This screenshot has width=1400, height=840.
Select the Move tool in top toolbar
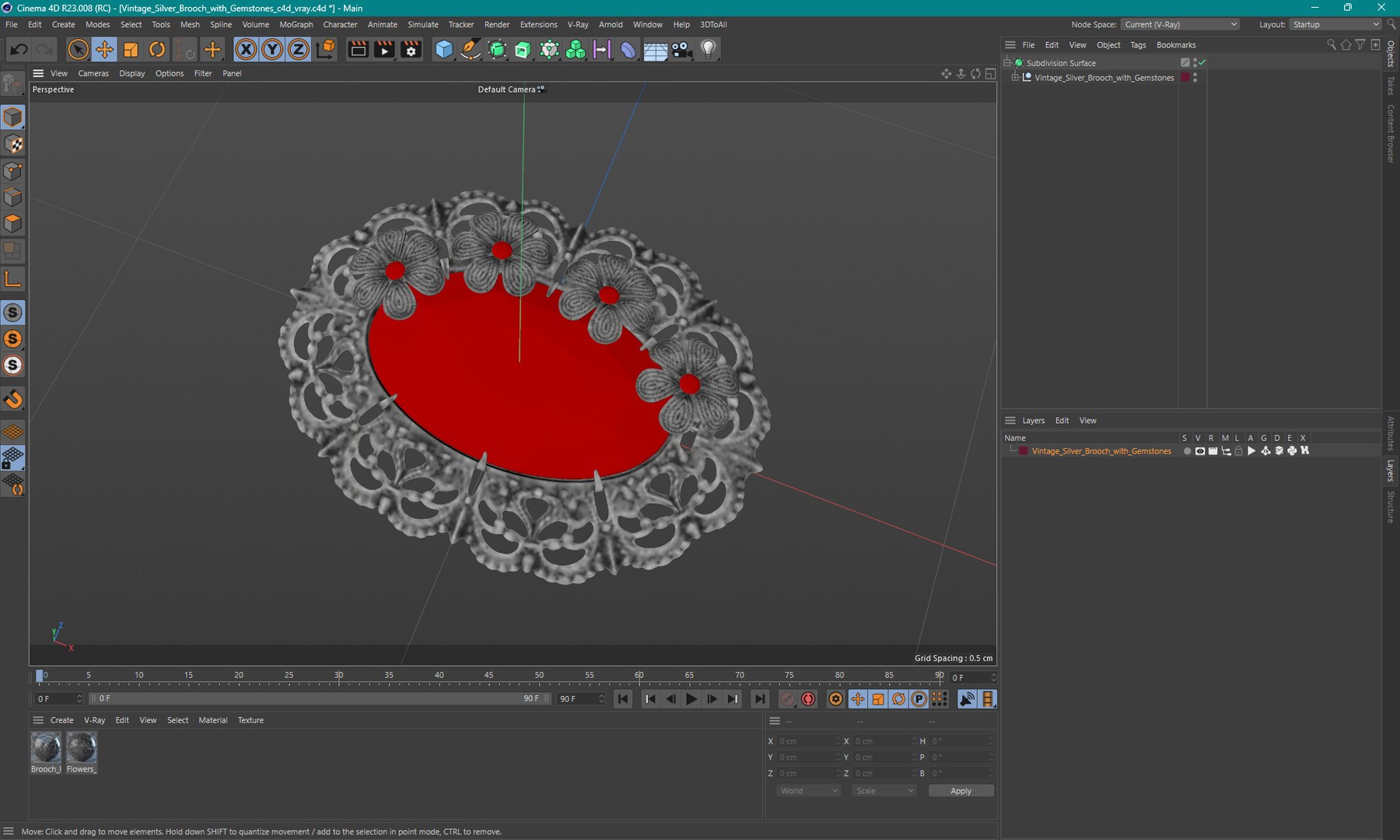click(104, 50)
